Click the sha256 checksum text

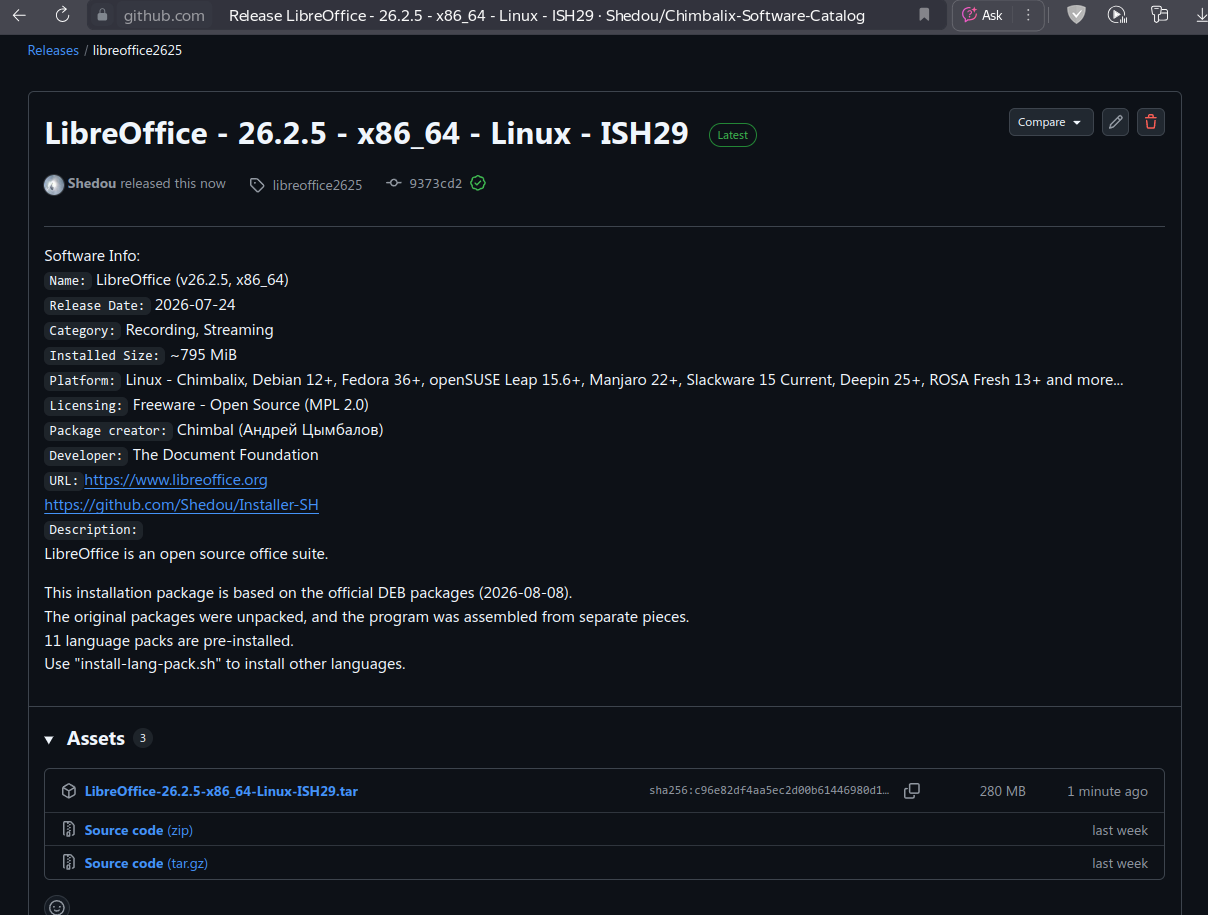pyautogui.click(x=769, y=791)
